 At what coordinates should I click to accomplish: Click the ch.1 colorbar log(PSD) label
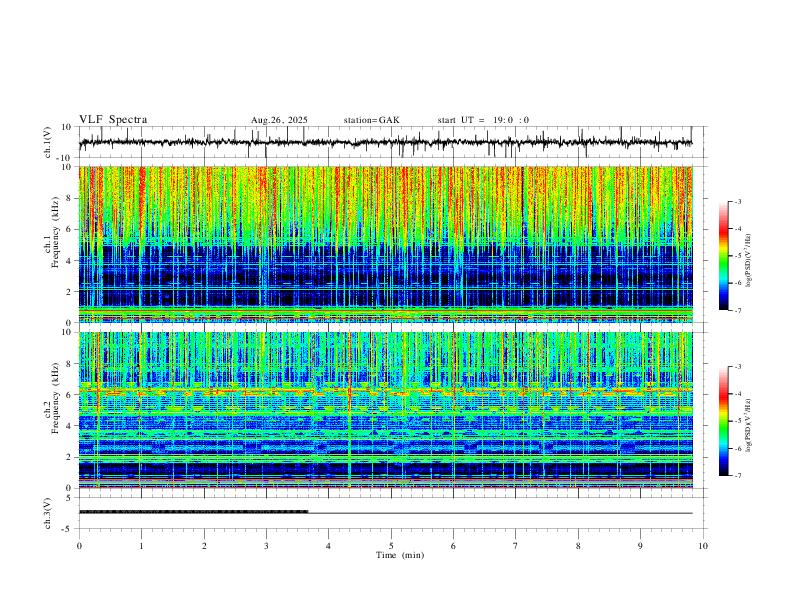point(748,261)
